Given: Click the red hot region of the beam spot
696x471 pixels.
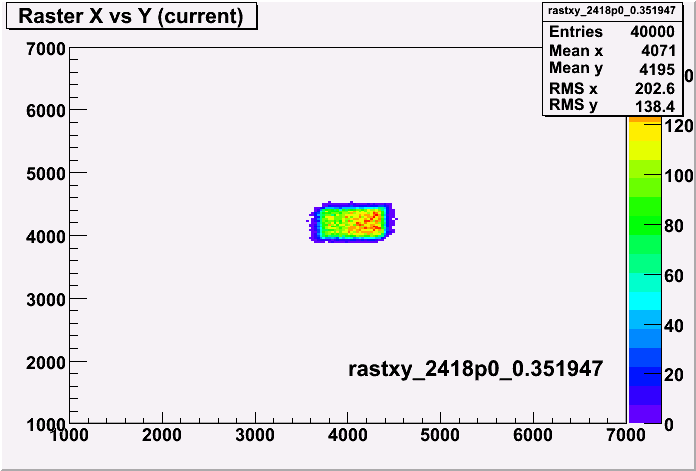Looking at the screenshot, I should pyautogui.click(x=368, y=222).
